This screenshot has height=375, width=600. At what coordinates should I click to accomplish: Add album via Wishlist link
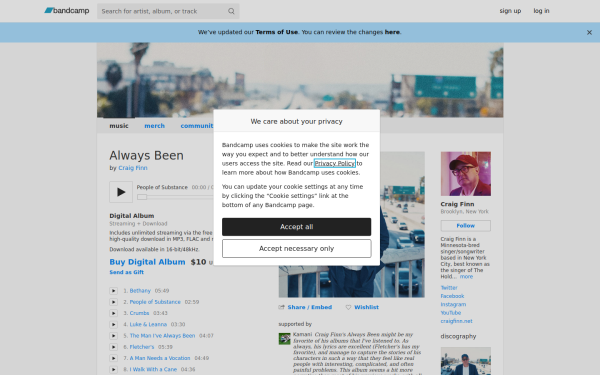coord(366,307)
